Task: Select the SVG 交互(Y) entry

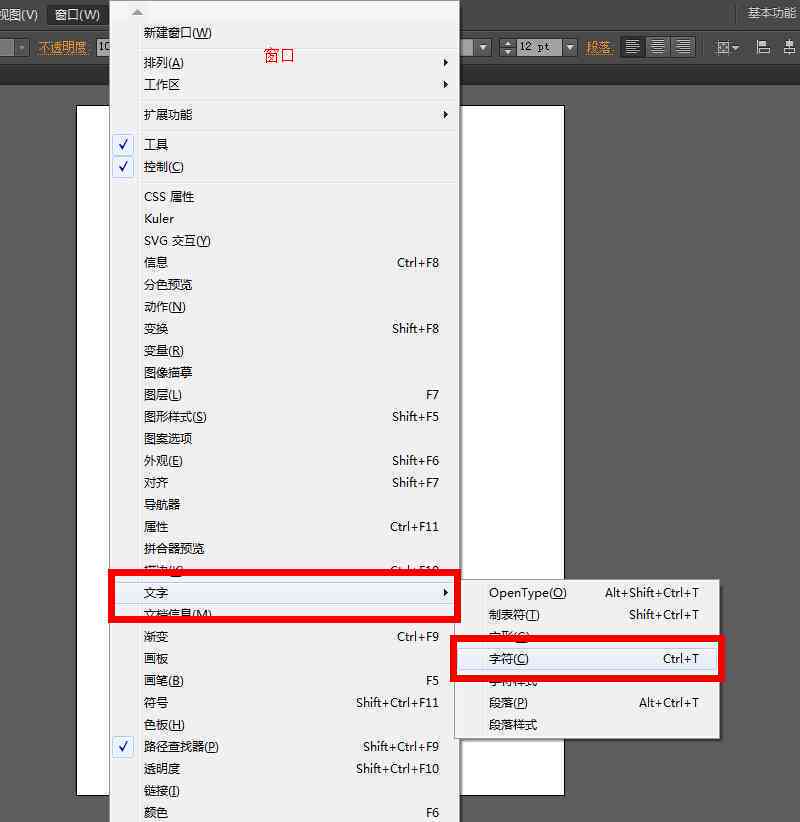Action: (284, 241)
